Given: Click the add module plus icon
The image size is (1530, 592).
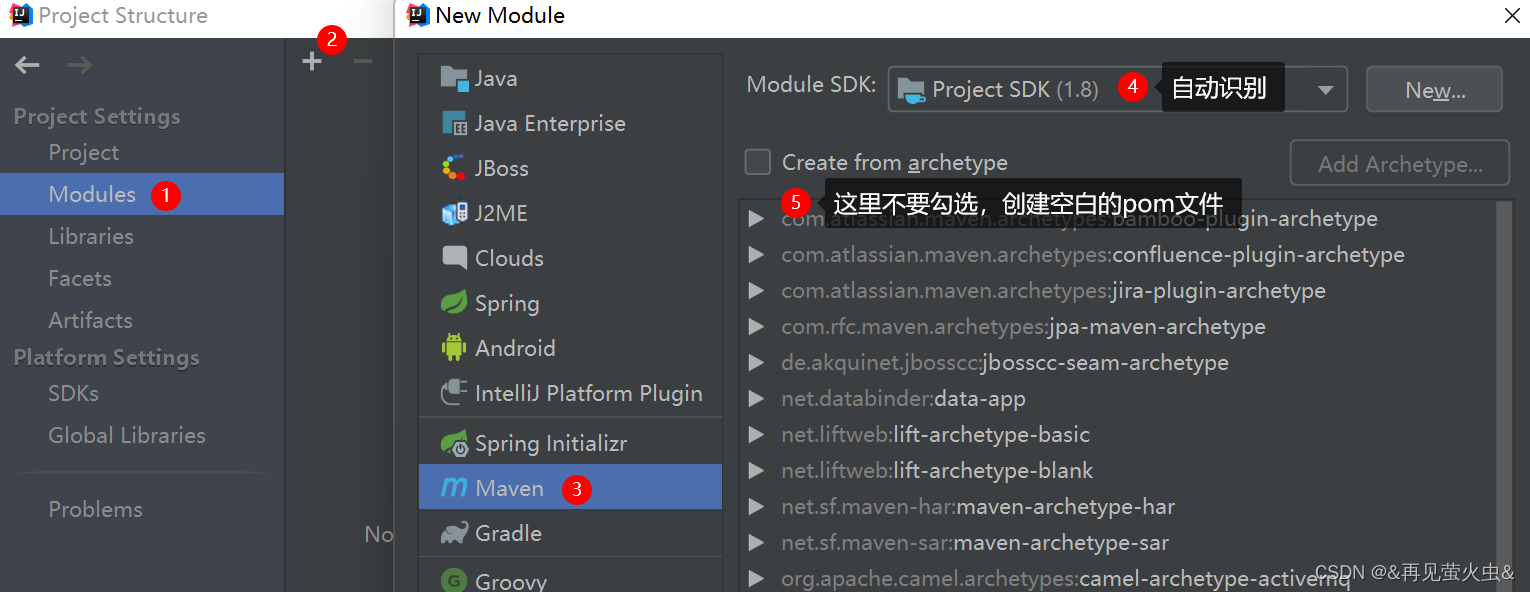Looking at the screenshot, I should pos(312,62).
